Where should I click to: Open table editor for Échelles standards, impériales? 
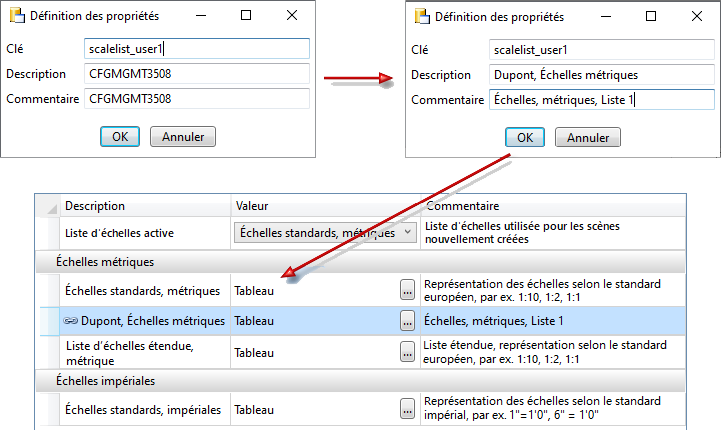tap(407, 408)
